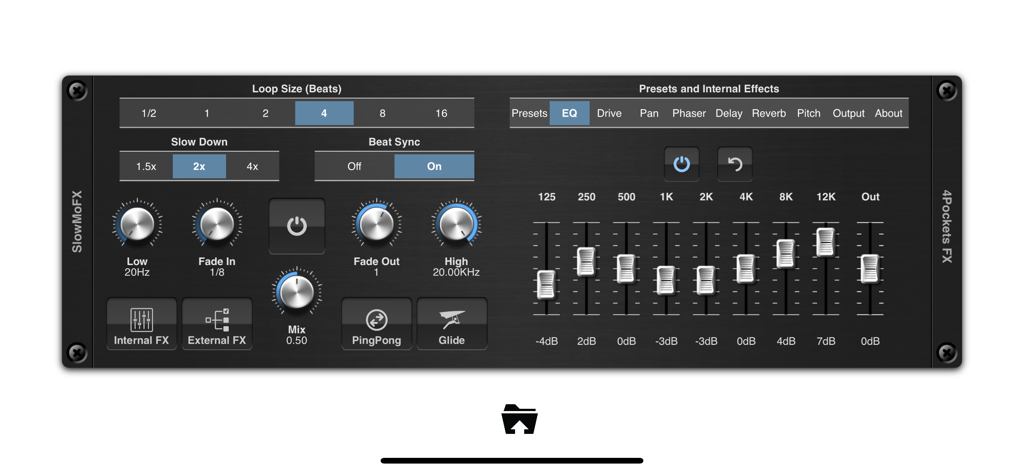The width and height of the screenshot is (1024, 473).
Task: Click the Loop Size (Beats) heading
Action: (x=296, y=89)
